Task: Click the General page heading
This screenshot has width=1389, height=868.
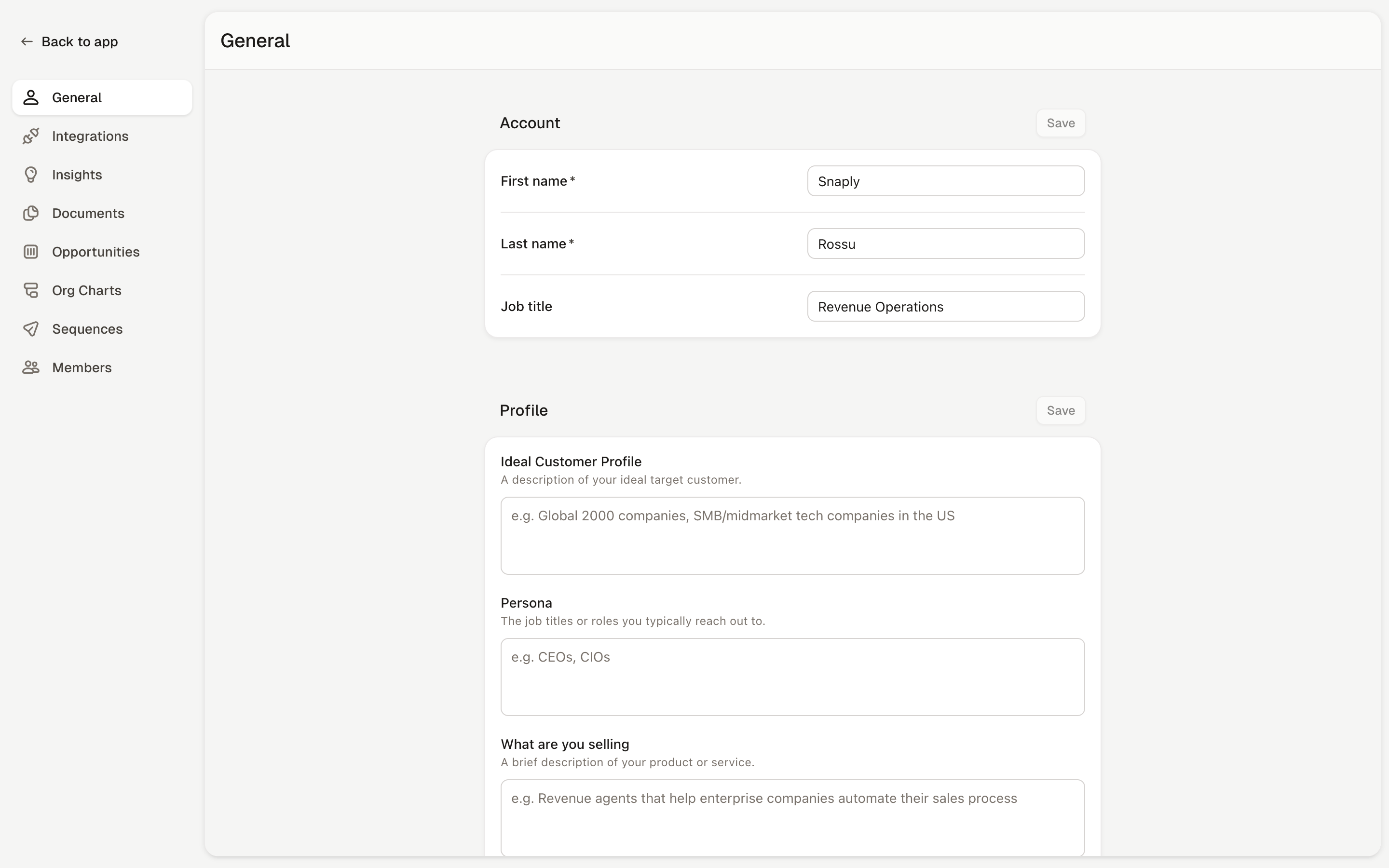Action: point(256,41)
